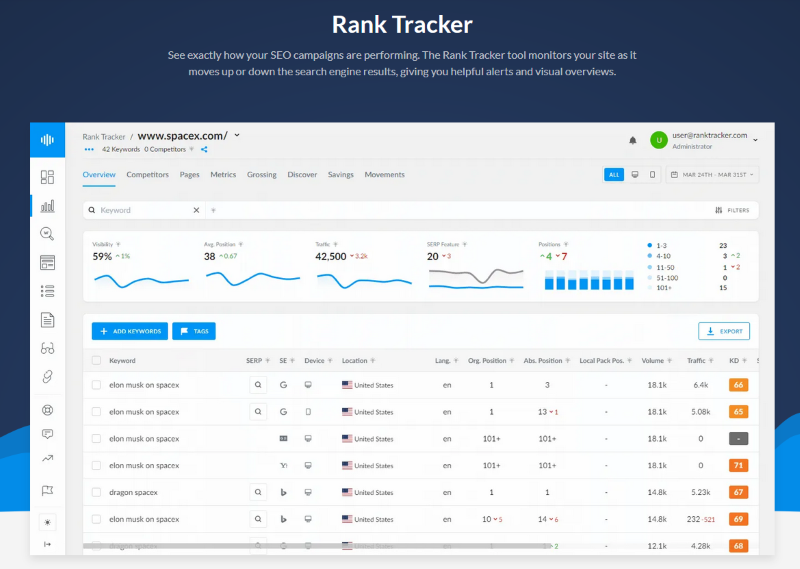Select the mobile device filter icon
Viewport: 800px width, 569px height.
coord(652,175)
